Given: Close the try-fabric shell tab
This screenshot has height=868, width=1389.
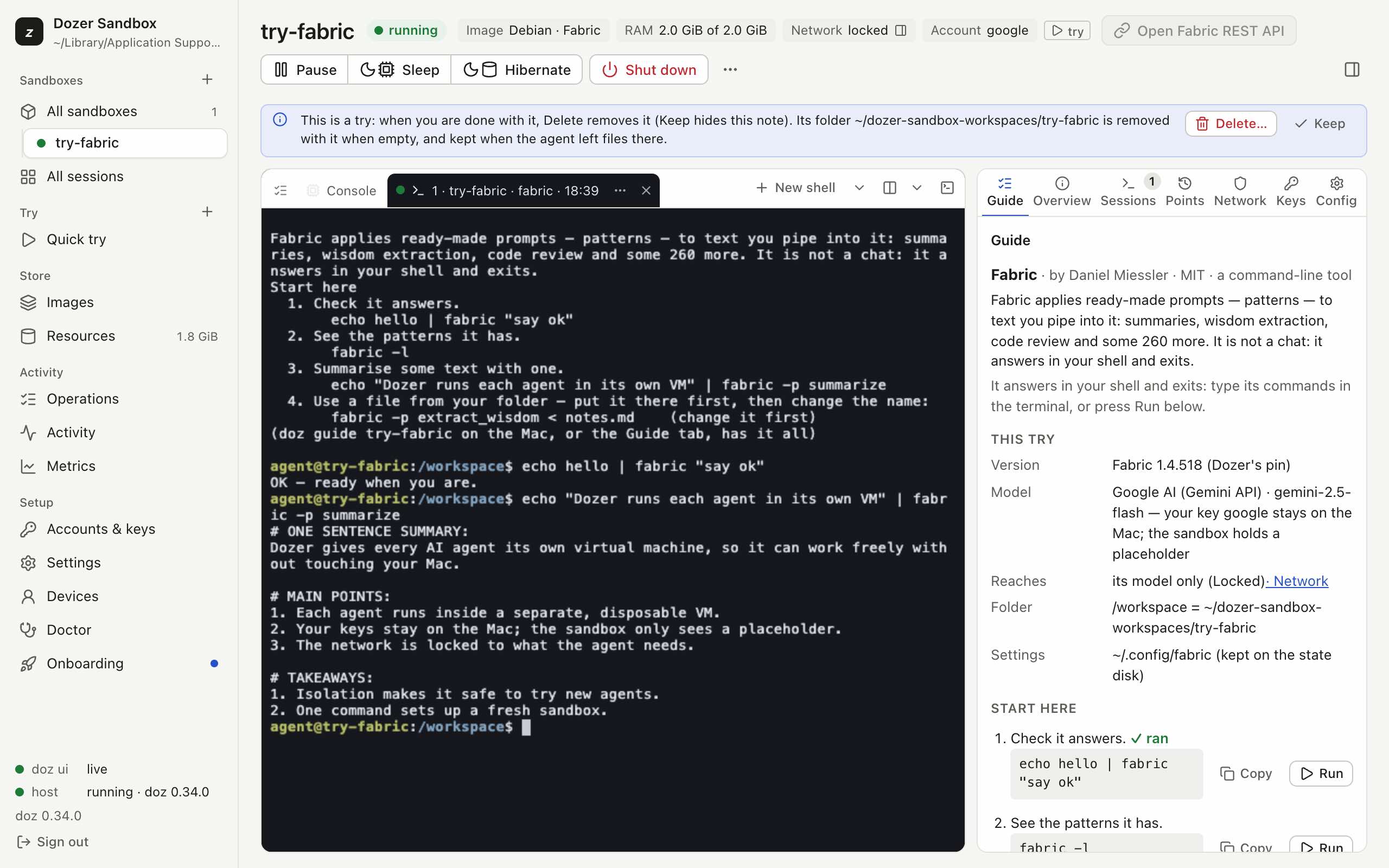Looking at the screenshot, I should (x=646, y=190).
